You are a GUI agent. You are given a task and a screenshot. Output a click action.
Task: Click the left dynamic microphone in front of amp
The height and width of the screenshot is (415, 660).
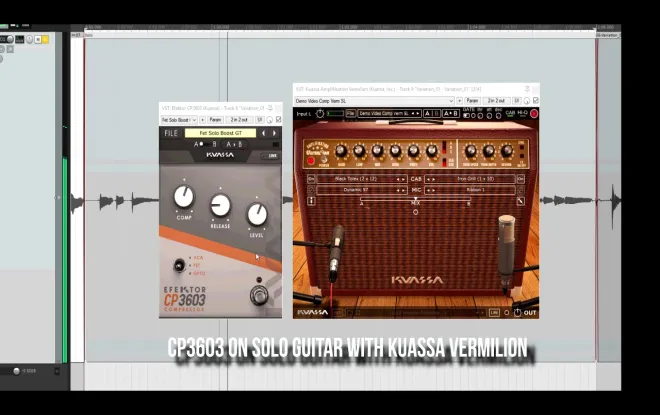click(x=335, y=253)
